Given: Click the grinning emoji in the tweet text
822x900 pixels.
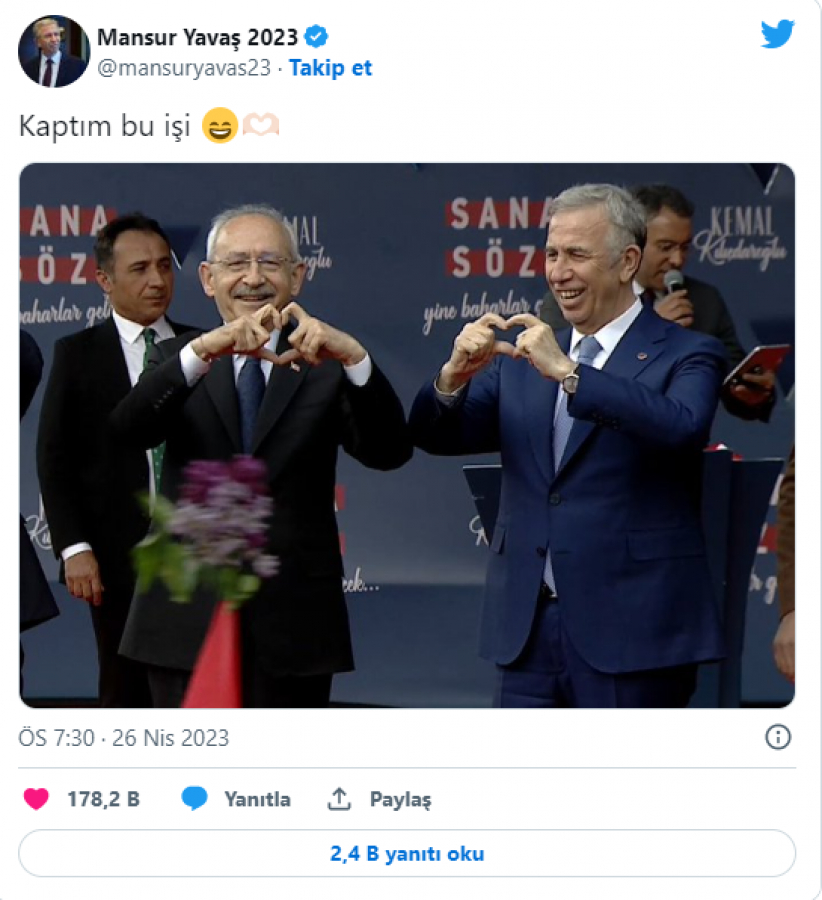Looking at the screenshot, I should click(217, 126).
